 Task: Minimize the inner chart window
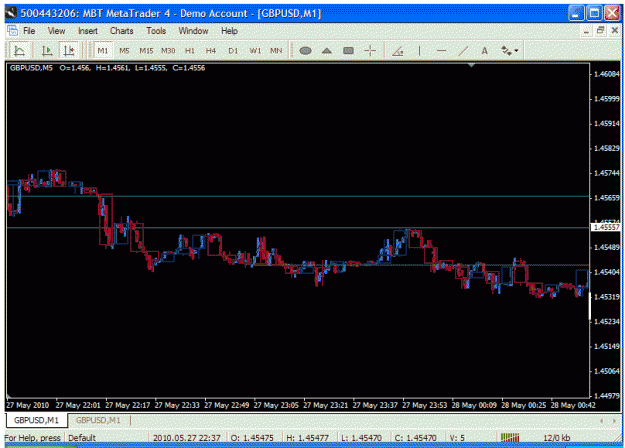[x=586, y=31]
